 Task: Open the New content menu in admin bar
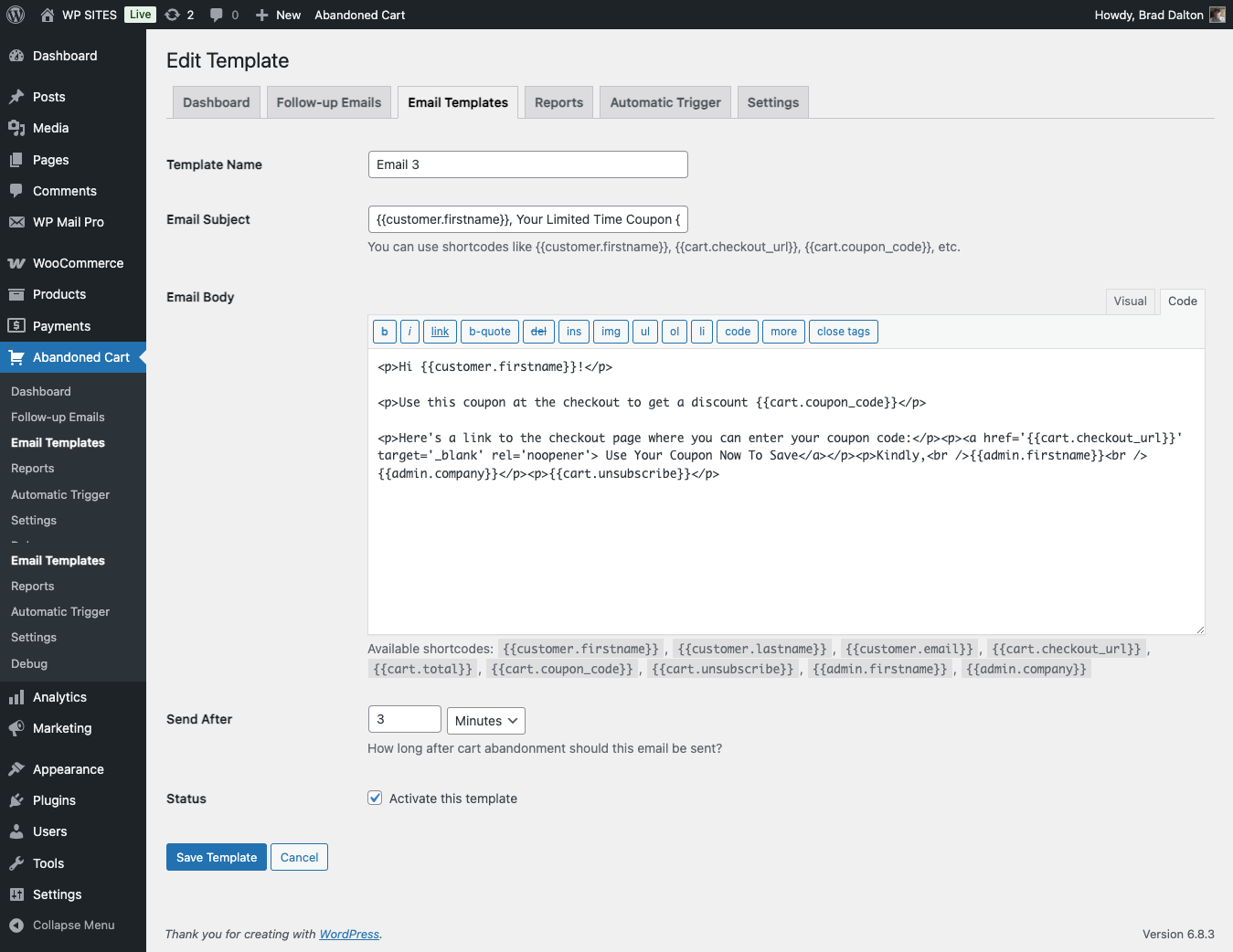coord(279,15)
